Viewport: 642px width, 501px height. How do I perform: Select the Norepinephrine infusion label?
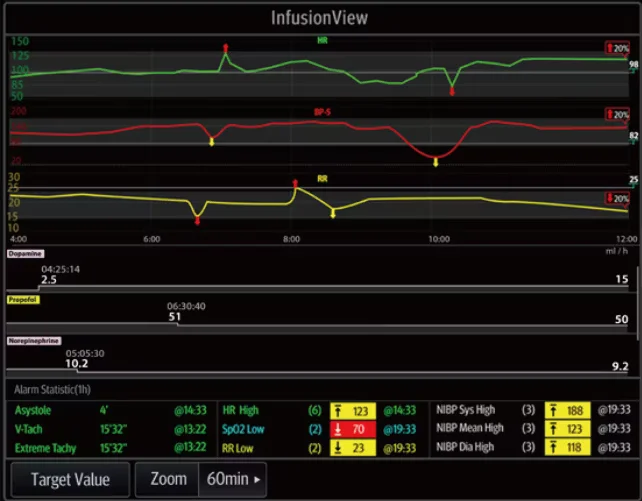(34, 341)
